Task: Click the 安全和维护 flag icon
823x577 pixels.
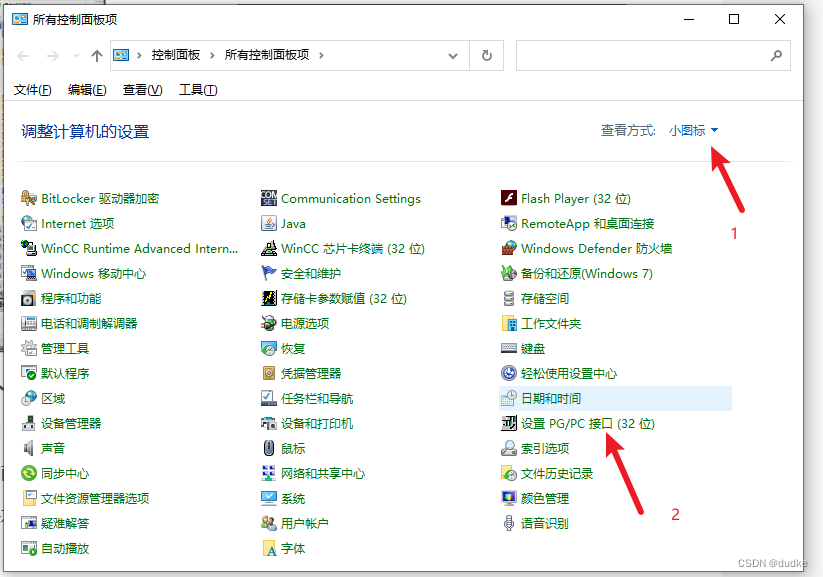Action: 269,274
